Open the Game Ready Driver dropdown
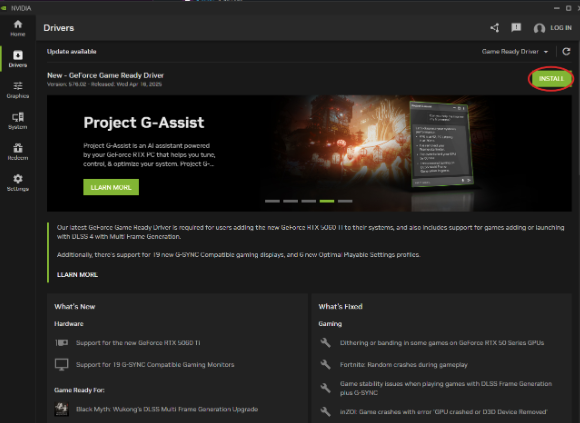 click(x=515, y=52)
